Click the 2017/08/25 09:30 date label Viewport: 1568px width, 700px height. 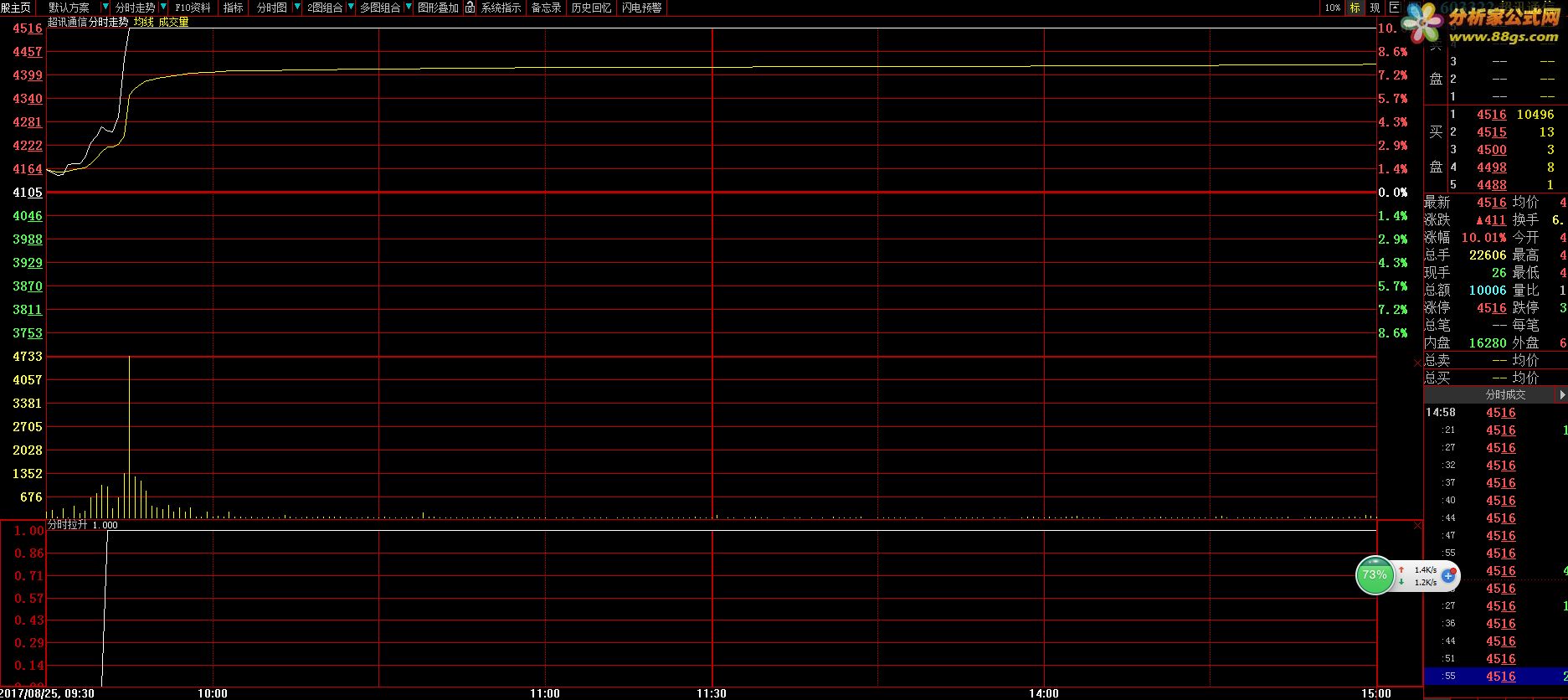point(47,693)
